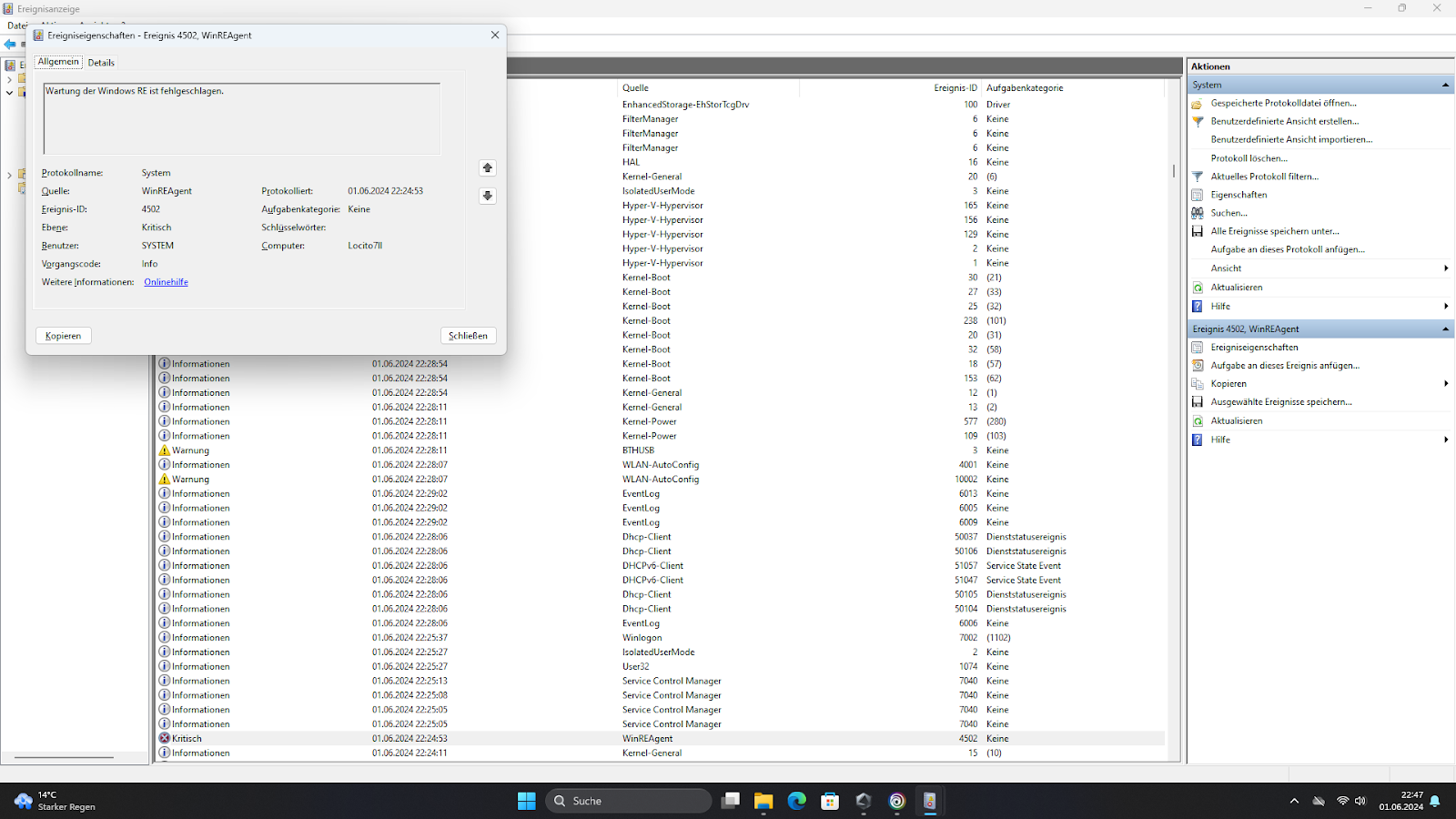
Task: Select the User32 event row with ID 1074
Action: (x=661, y=667)
